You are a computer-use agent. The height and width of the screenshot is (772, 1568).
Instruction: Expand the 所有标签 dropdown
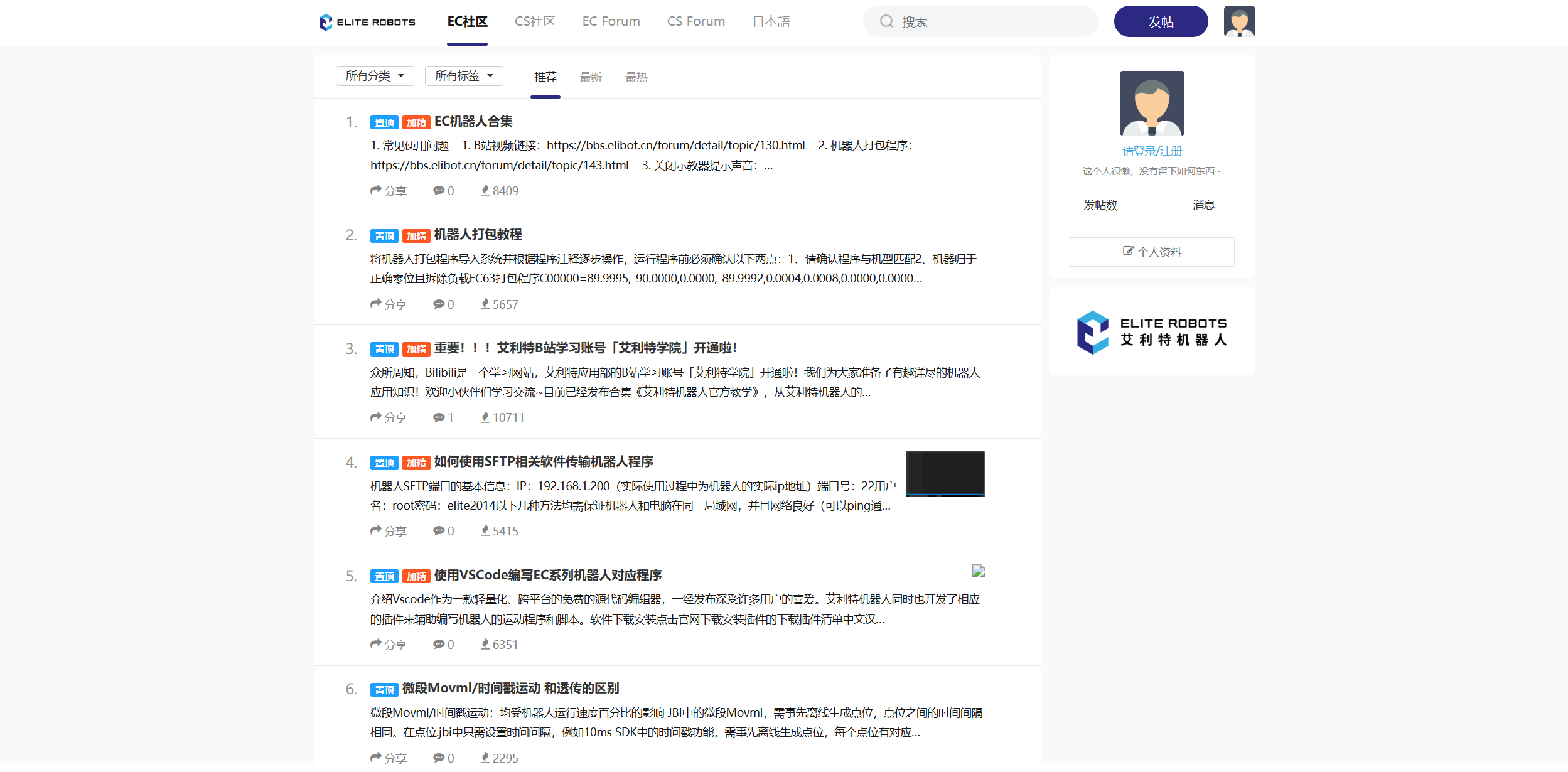pos(464,76)
